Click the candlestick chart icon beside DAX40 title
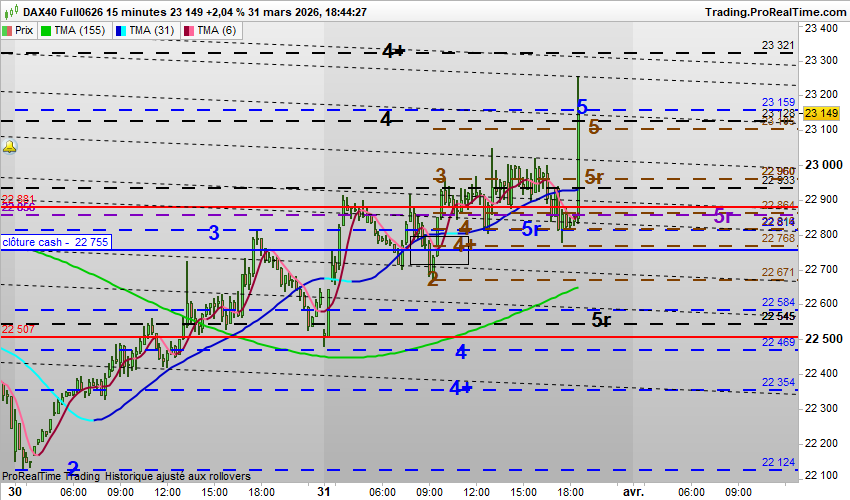Viewport: 850px width, 500px height. click(x=10, y=11)
